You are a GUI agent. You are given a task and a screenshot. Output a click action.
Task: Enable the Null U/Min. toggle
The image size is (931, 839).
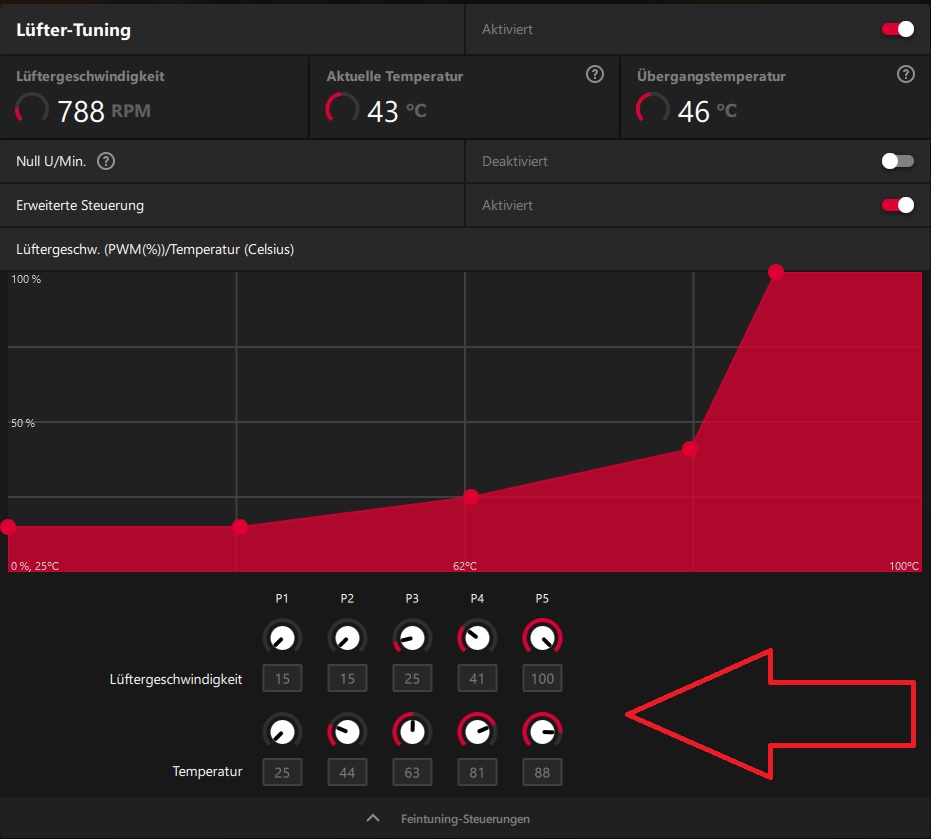[x=898, y=161]
